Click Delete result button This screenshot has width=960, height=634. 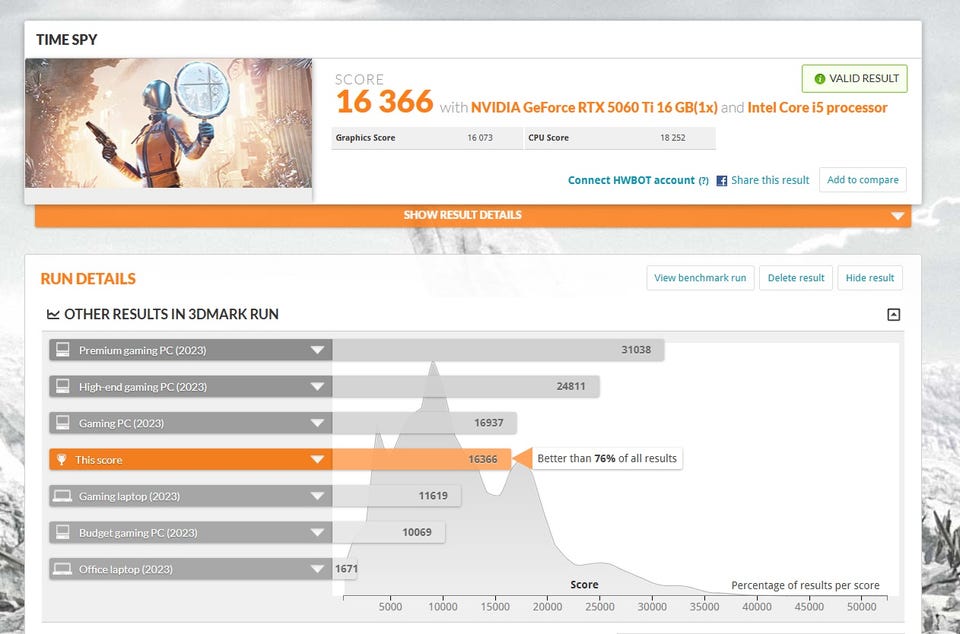pyautogui.click(x=796, y=278)
